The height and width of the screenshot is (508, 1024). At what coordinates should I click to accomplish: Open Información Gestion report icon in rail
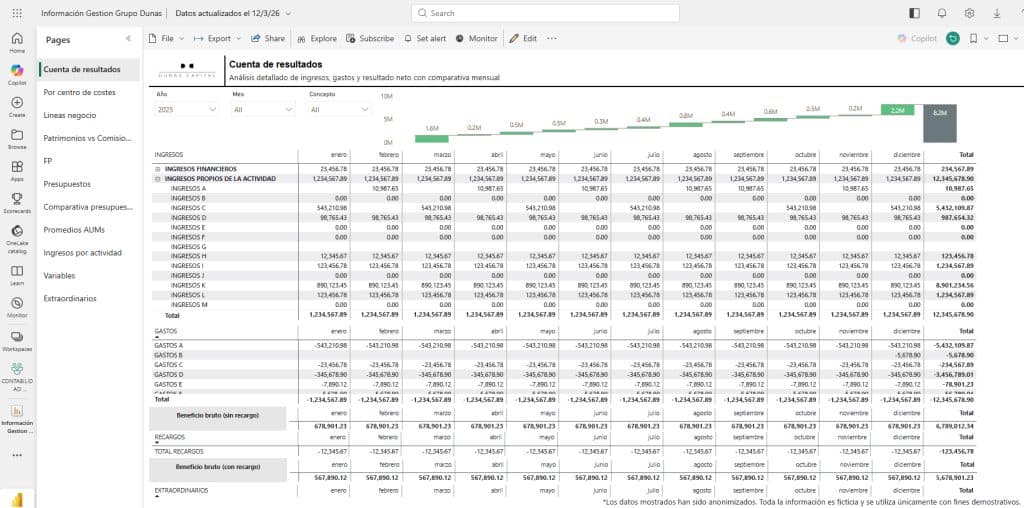click(x=17, y=419)
